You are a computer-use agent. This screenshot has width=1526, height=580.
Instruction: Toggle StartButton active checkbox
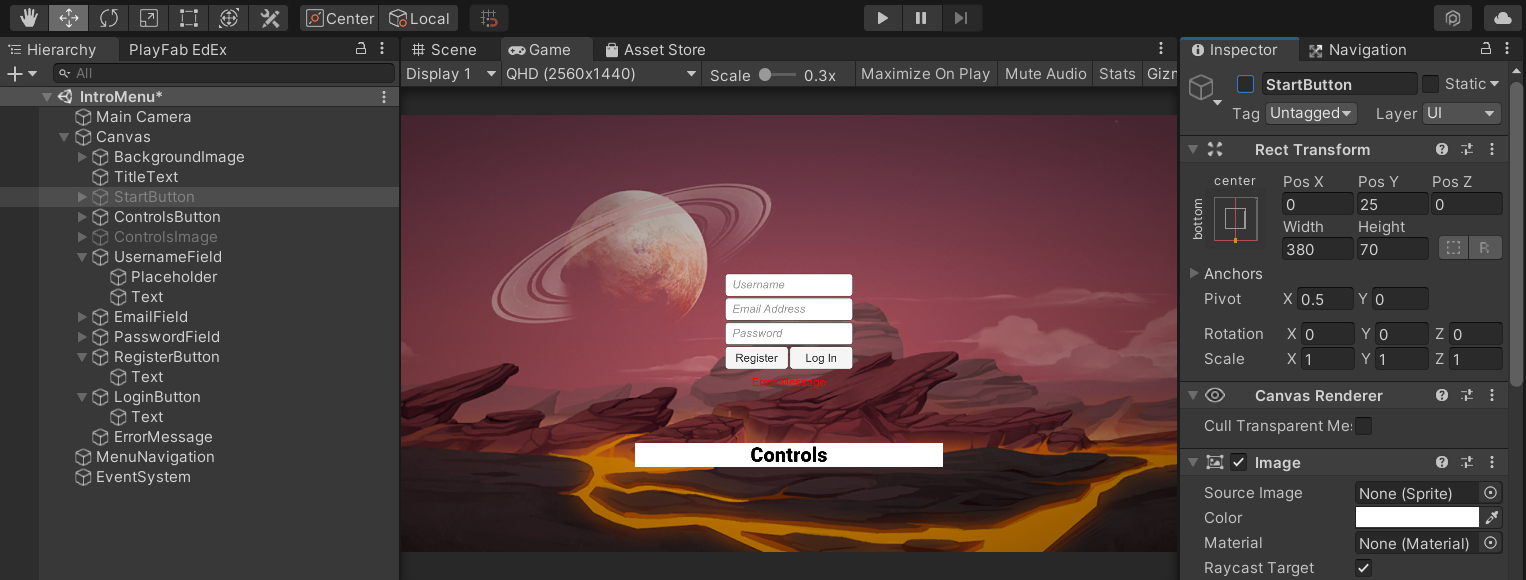click(1245, 84)
